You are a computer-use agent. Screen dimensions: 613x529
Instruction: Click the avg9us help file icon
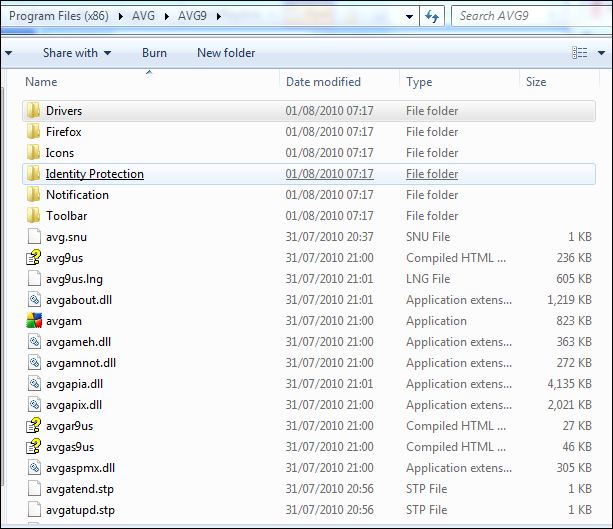34,258
